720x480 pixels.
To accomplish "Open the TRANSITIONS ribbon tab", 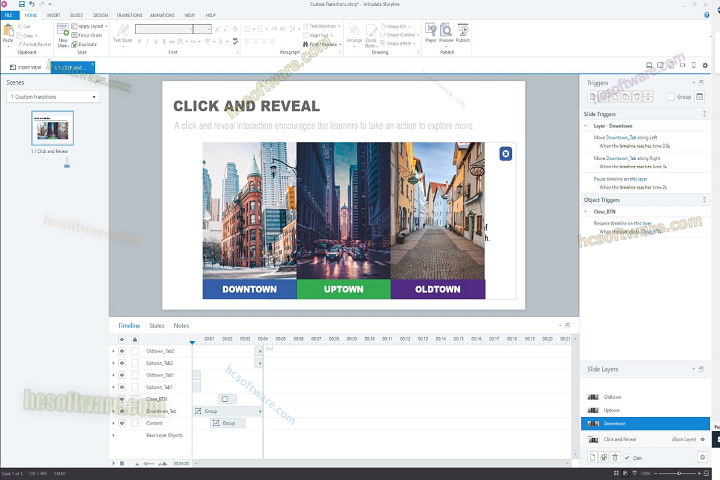I will (x=129, y=15).
